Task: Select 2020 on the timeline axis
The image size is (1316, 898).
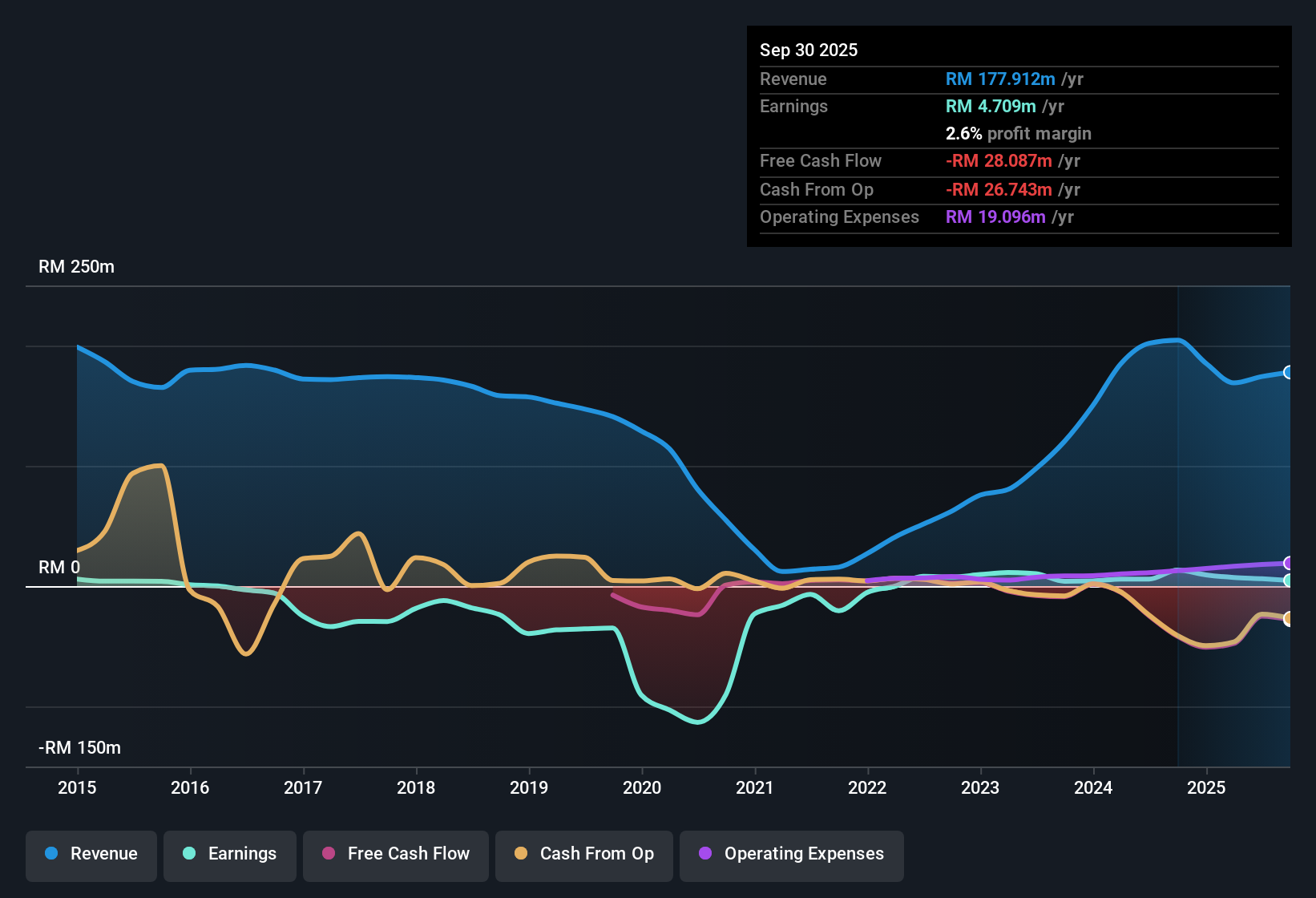Action: pyautogui.click(x=642, y=788)
